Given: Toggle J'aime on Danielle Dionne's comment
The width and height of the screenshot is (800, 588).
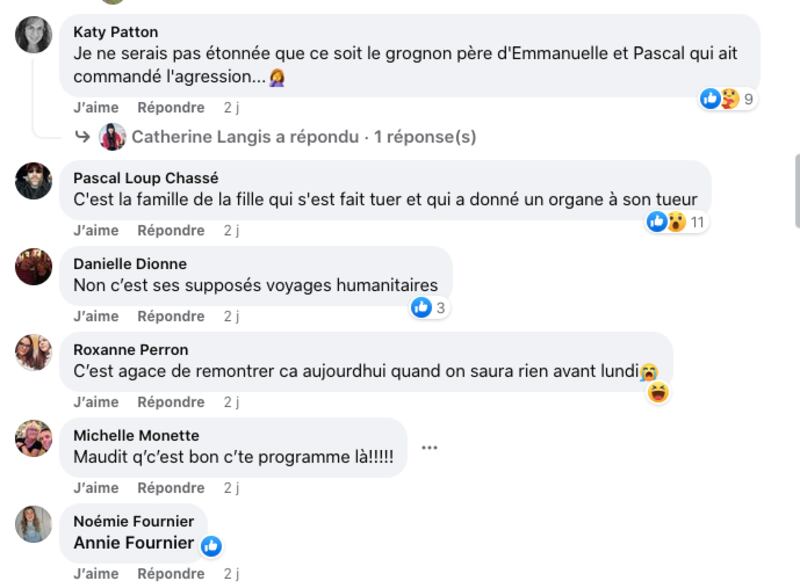Looking at the screenshot, I should [x=96, y=316].
